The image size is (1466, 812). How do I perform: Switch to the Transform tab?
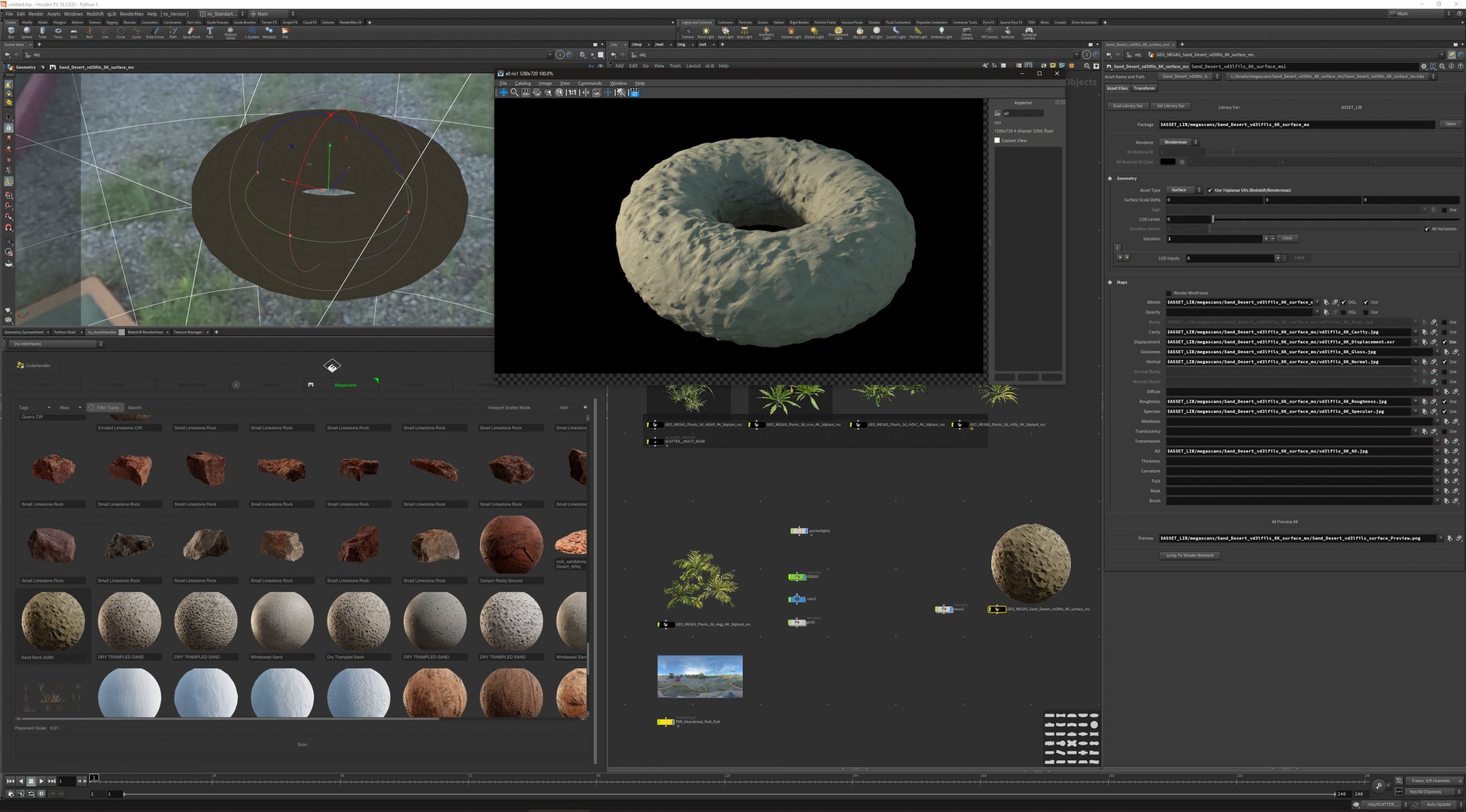[1144, 88]
